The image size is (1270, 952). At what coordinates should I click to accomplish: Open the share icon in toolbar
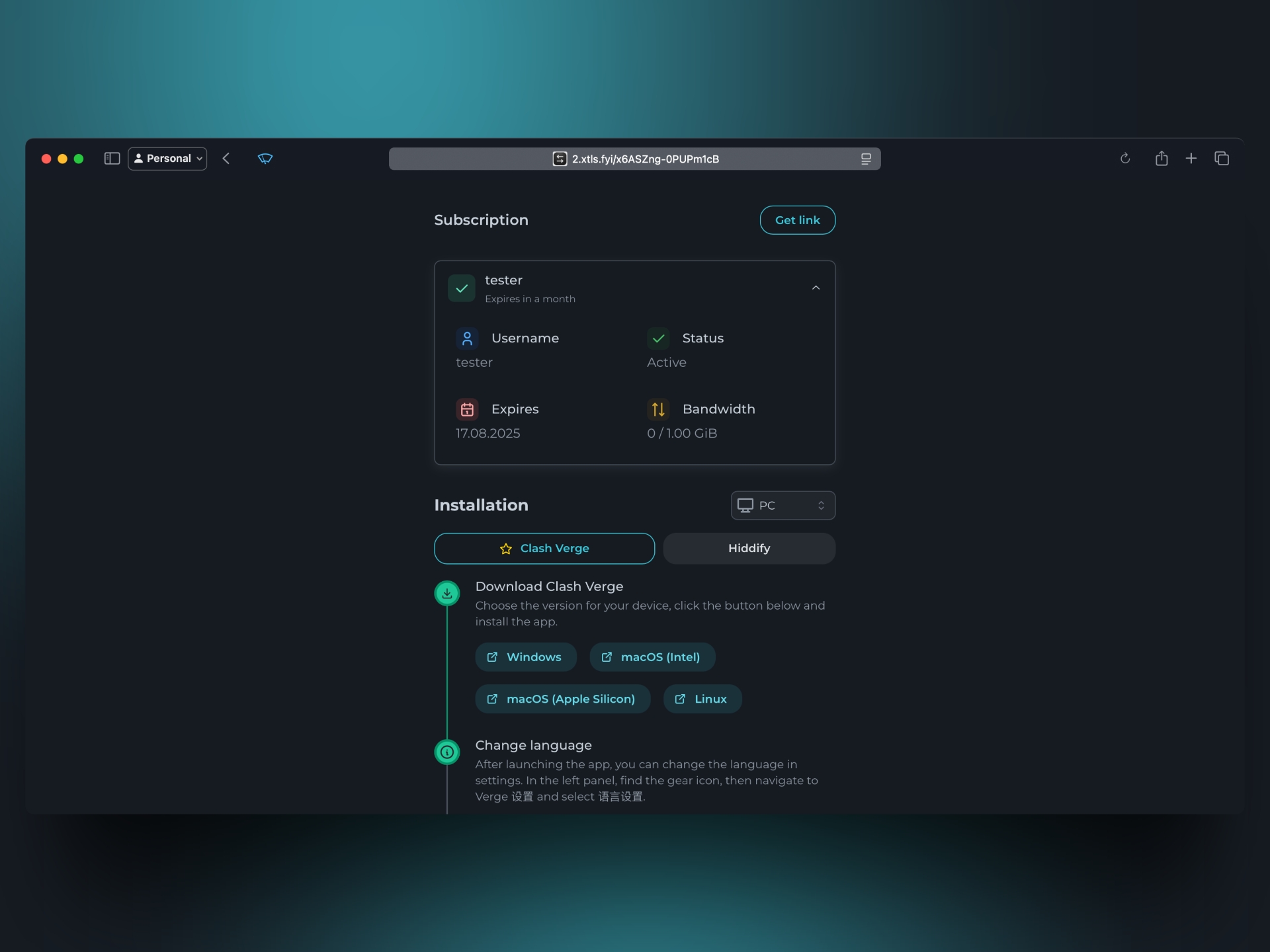coord(1162,159)
